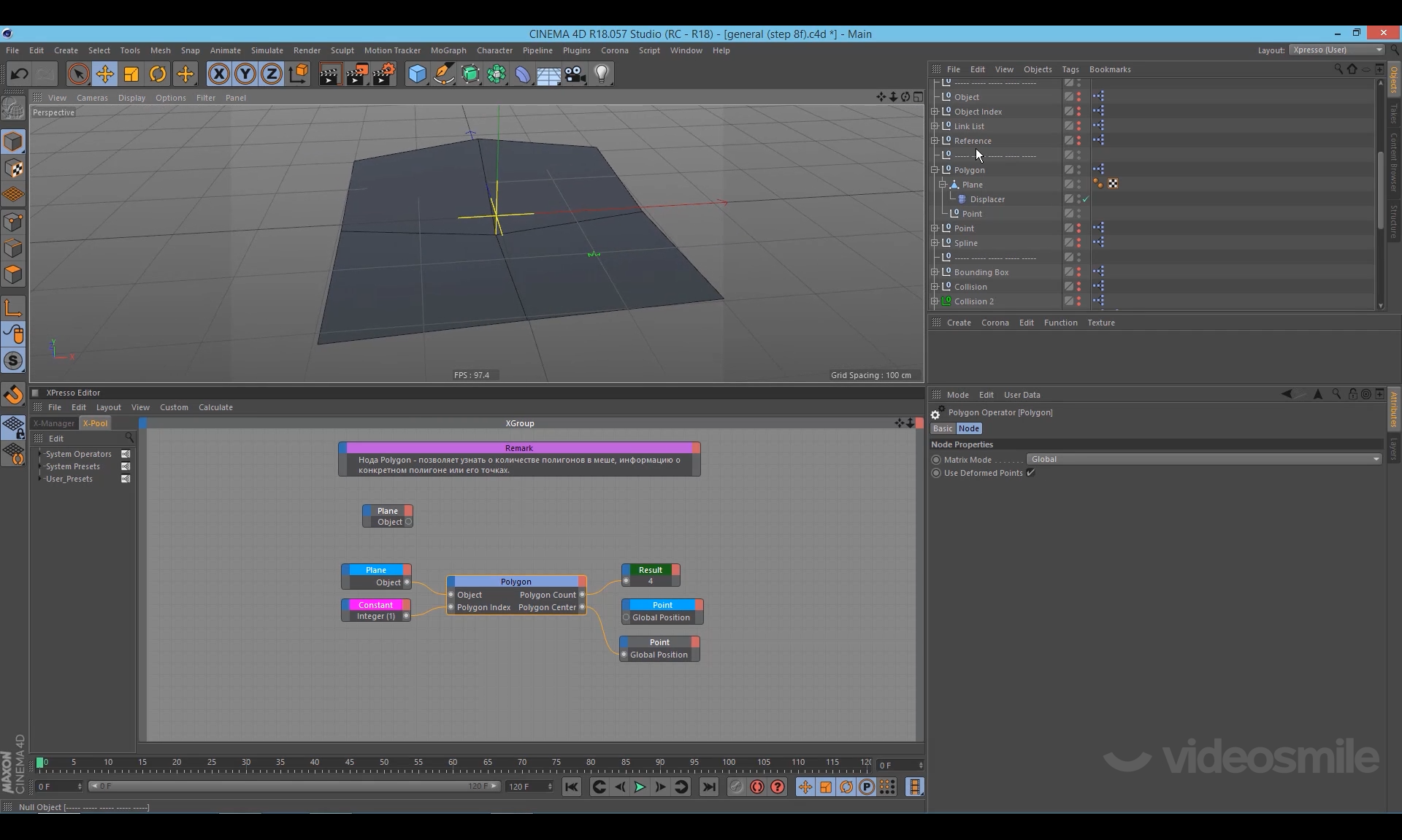The width and height of the screenshot is (1402, 840).
Task: Click the Basic tab button
Action: click(x=942, y=428)
